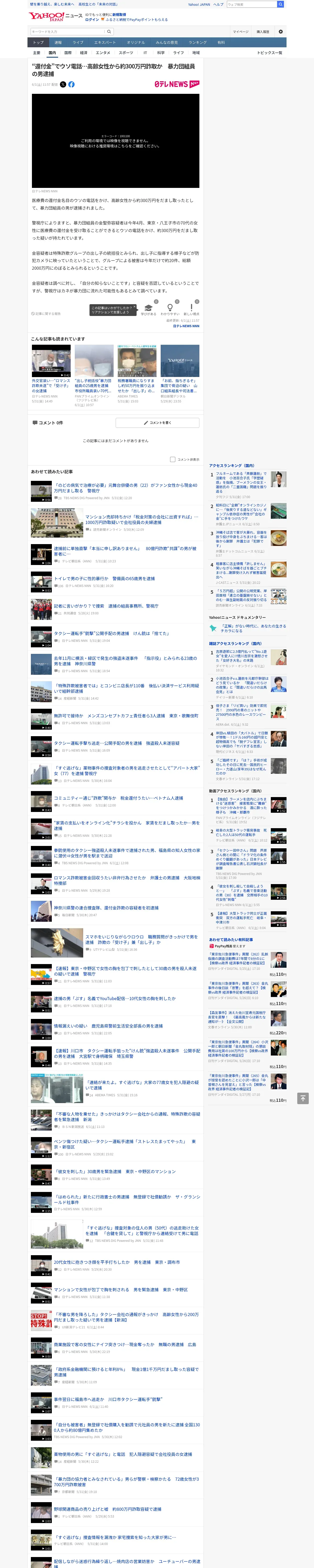Click 日テレNEWS NNN source link below article
Viewport: 314px width, 1568px height.
186,326
